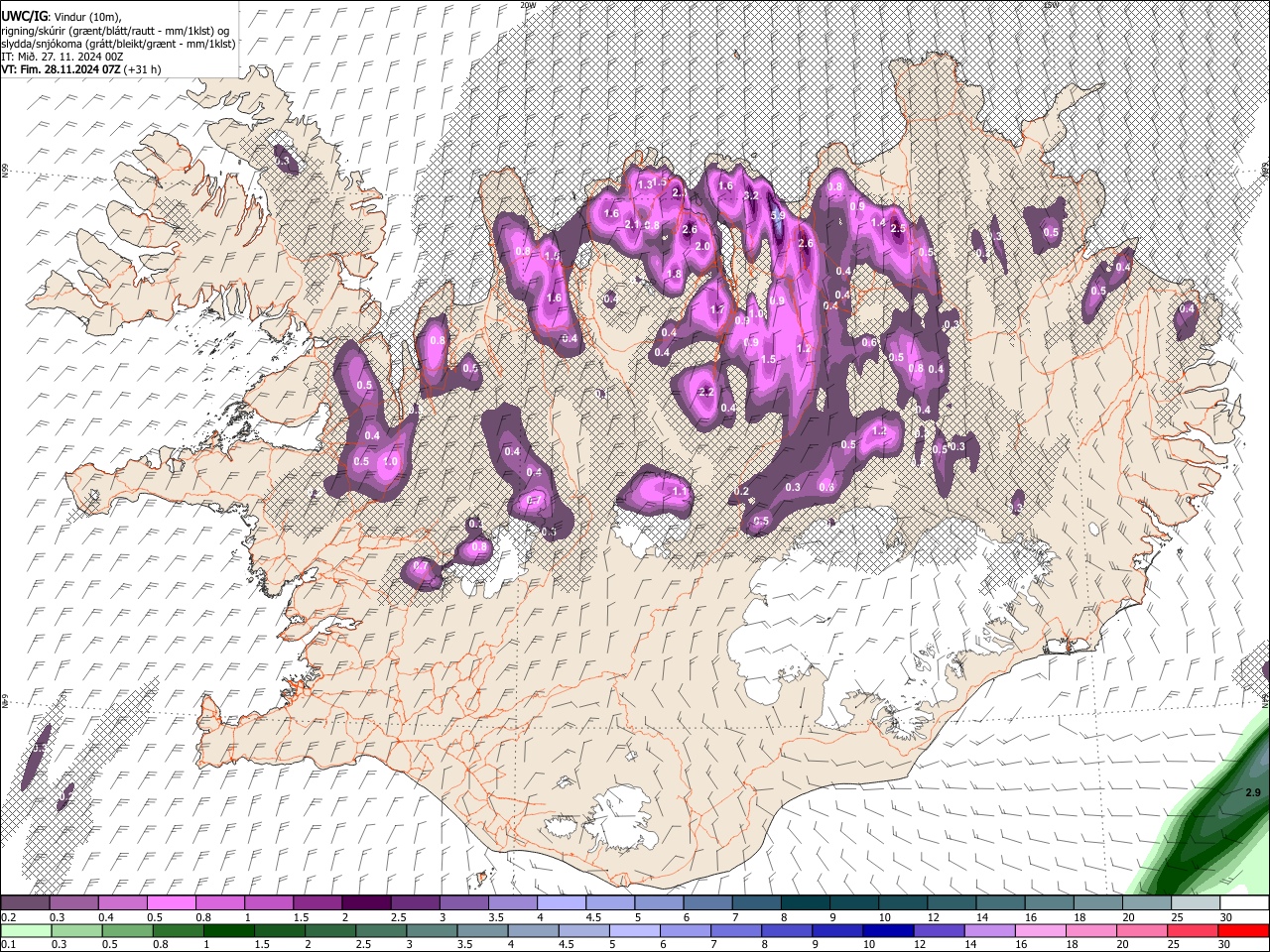
Task: Pick the pink swatch between 0.5 and 0.8 on purple scale
Action: [x=171, y=903]
